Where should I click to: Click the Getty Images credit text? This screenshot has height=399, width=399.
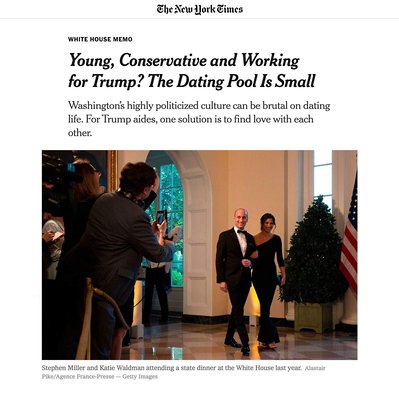(140, 377)
